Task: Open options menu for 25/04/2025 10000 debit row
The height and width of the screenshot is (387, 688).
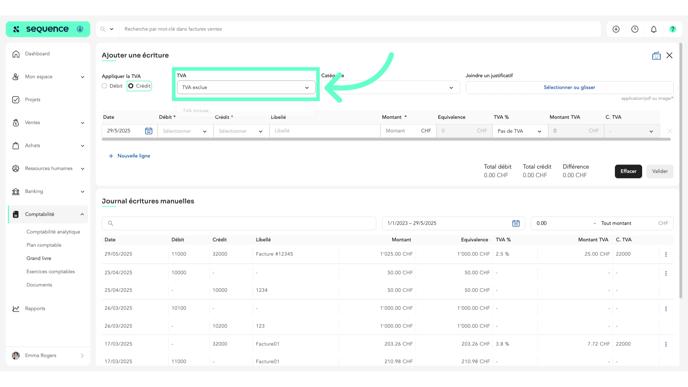Action: (x=666, y=273)
